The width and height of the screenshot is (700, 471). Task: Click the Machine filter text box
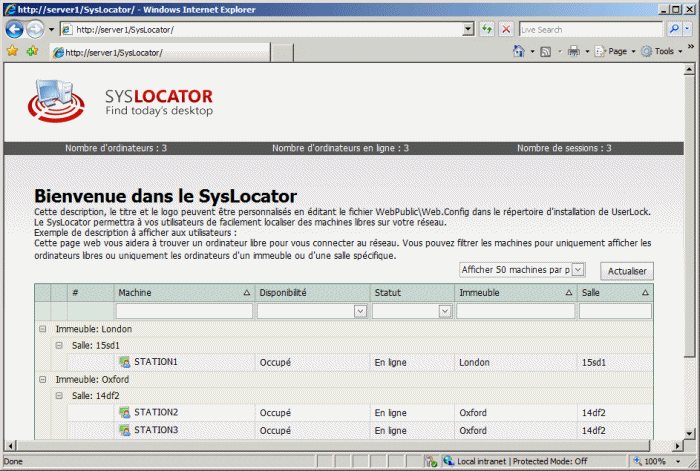(184, 311)
